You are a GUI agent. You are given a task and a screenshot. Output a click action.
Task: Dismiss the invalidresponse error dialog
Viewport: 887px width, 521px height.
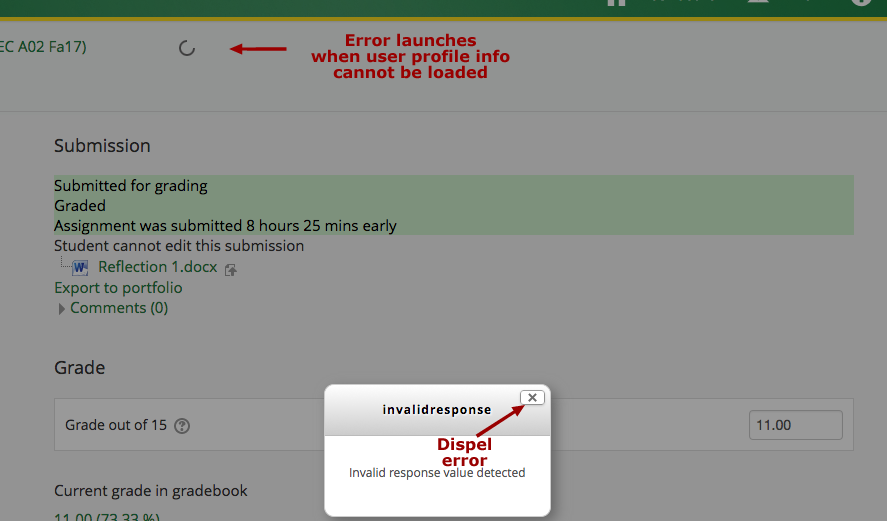533,397
